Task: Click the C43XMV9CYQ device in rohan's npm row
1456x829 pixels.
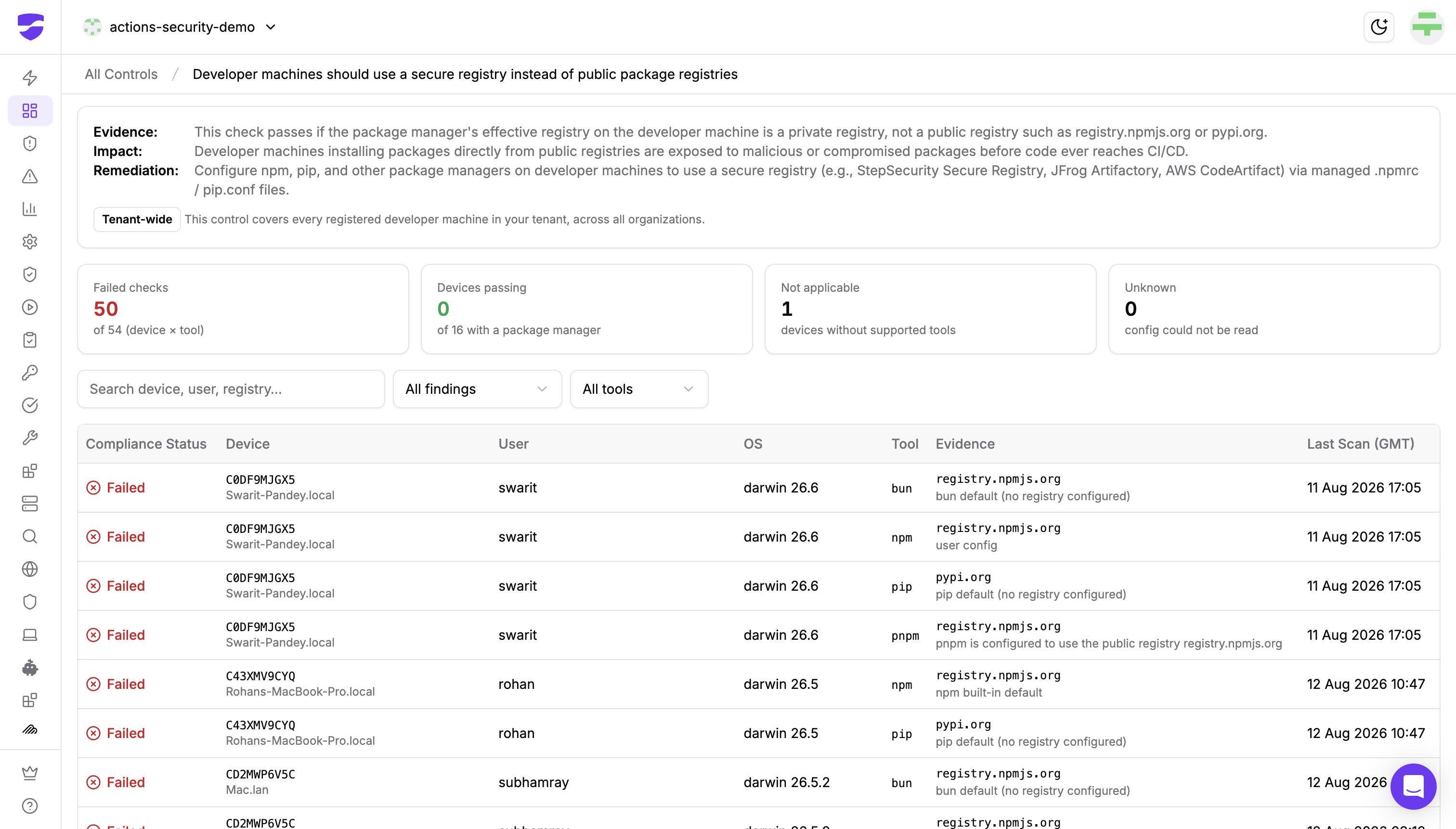Action: (x=260, y=676)
